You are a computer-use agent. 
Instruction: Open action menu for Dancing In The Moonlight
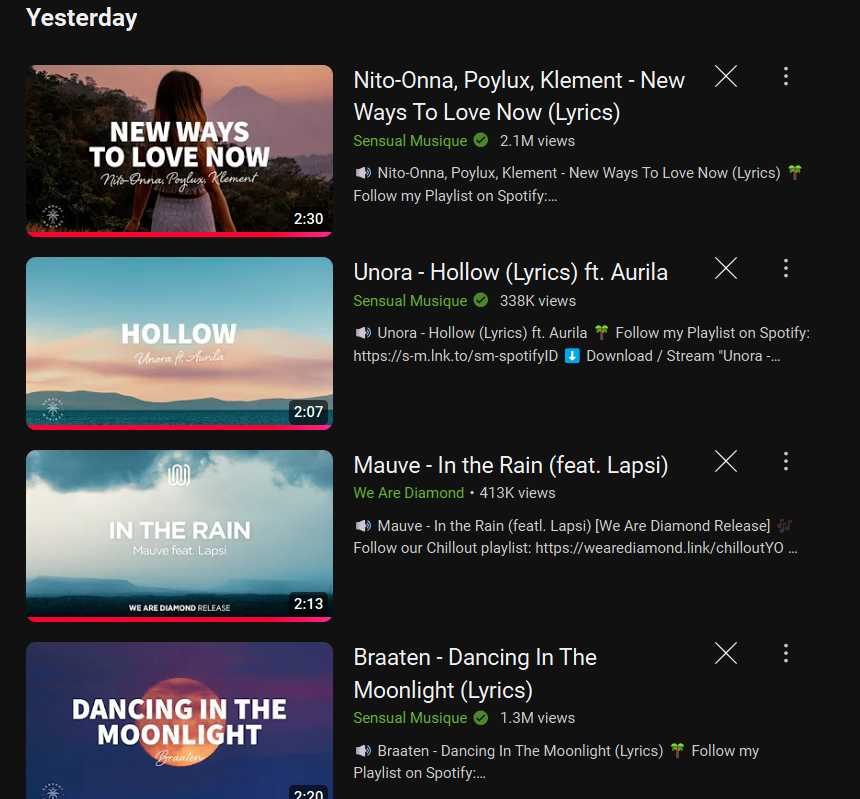click(785, 653)
